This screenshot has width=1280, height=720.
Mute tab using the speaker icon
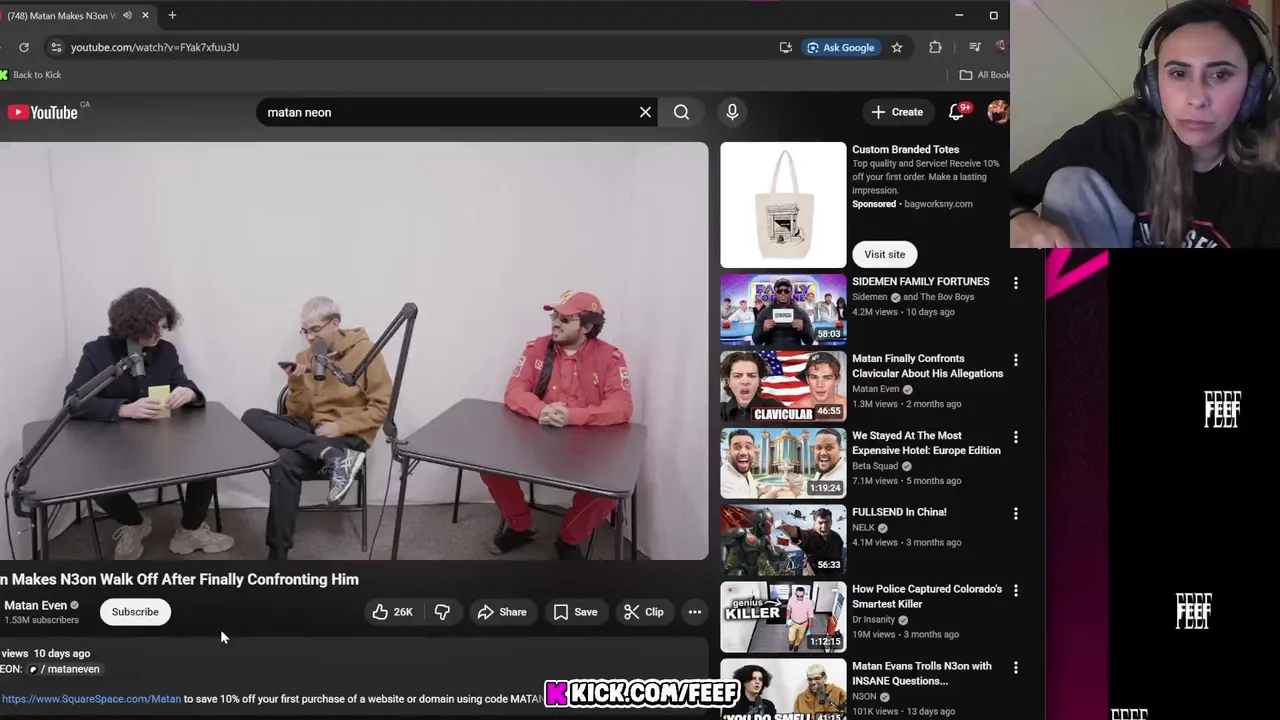tap(127, 15)
